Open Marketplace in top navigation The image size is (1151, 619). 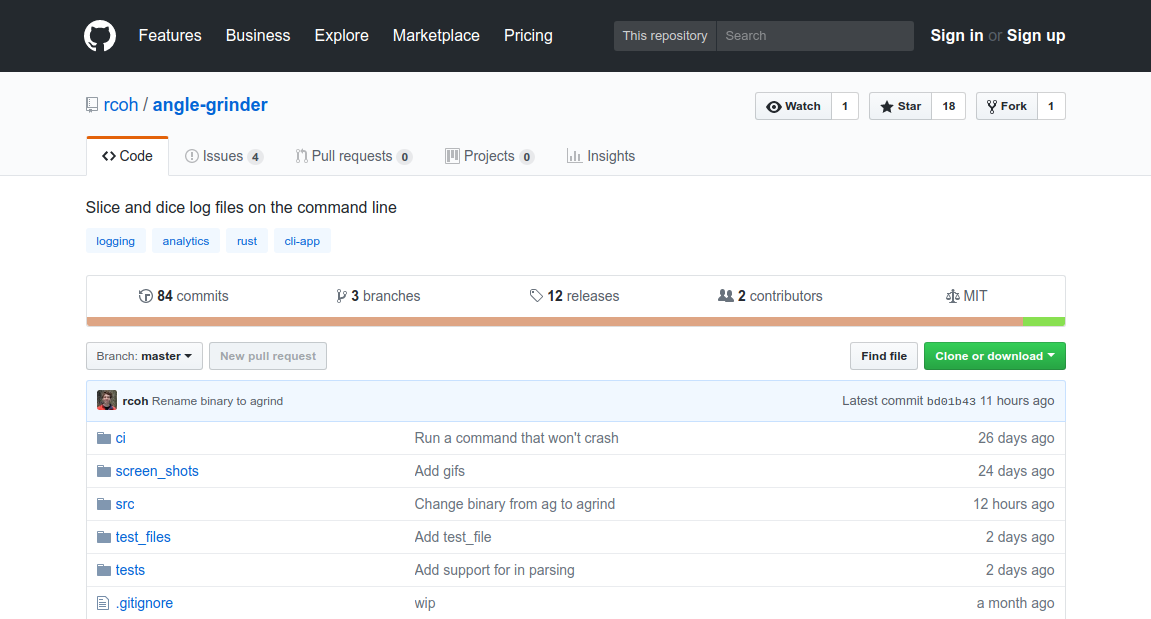(436, 35)
